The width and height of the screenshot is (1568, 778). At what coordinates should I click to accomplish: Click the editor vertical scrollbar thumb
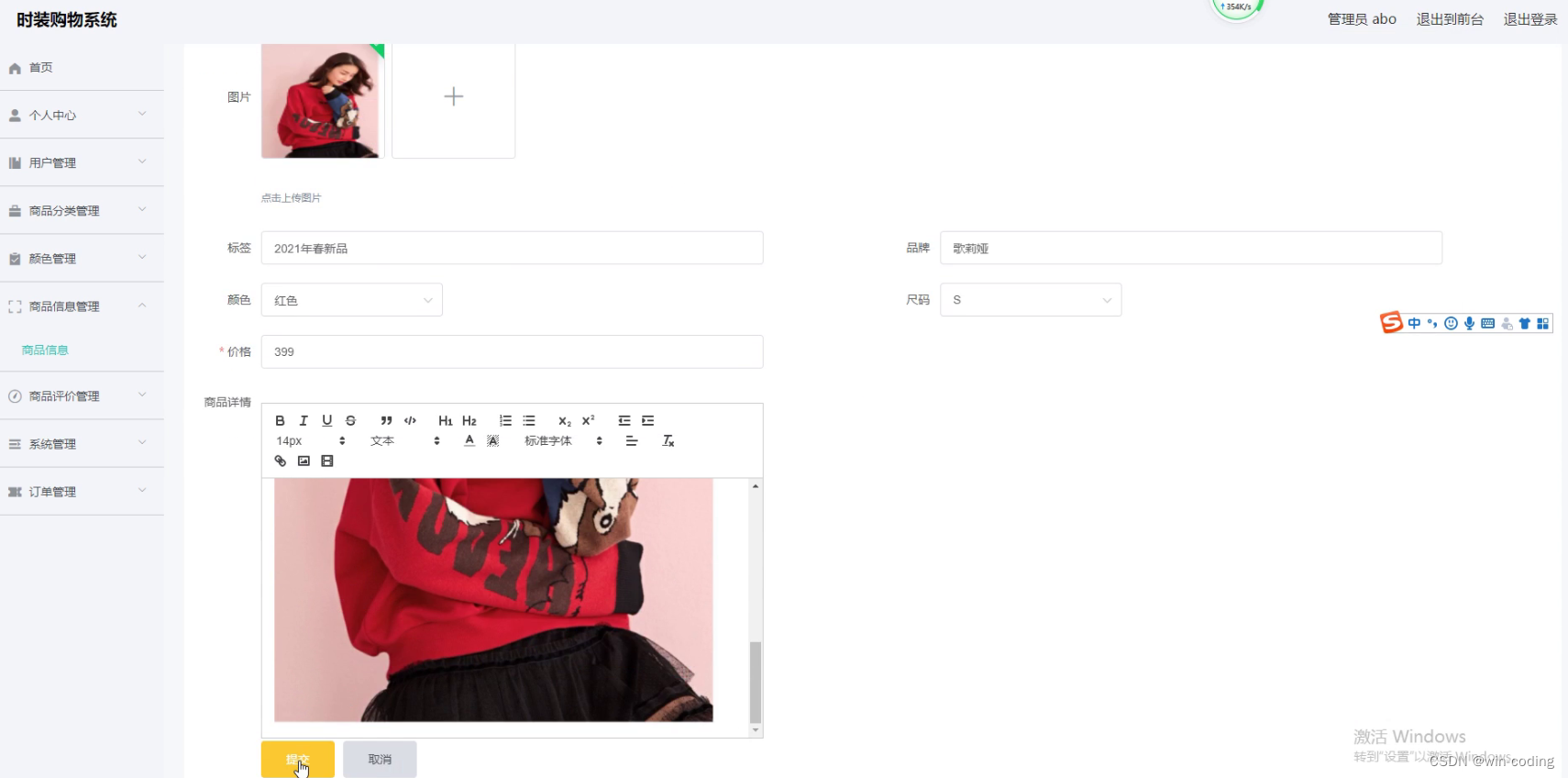click(756, 683)
